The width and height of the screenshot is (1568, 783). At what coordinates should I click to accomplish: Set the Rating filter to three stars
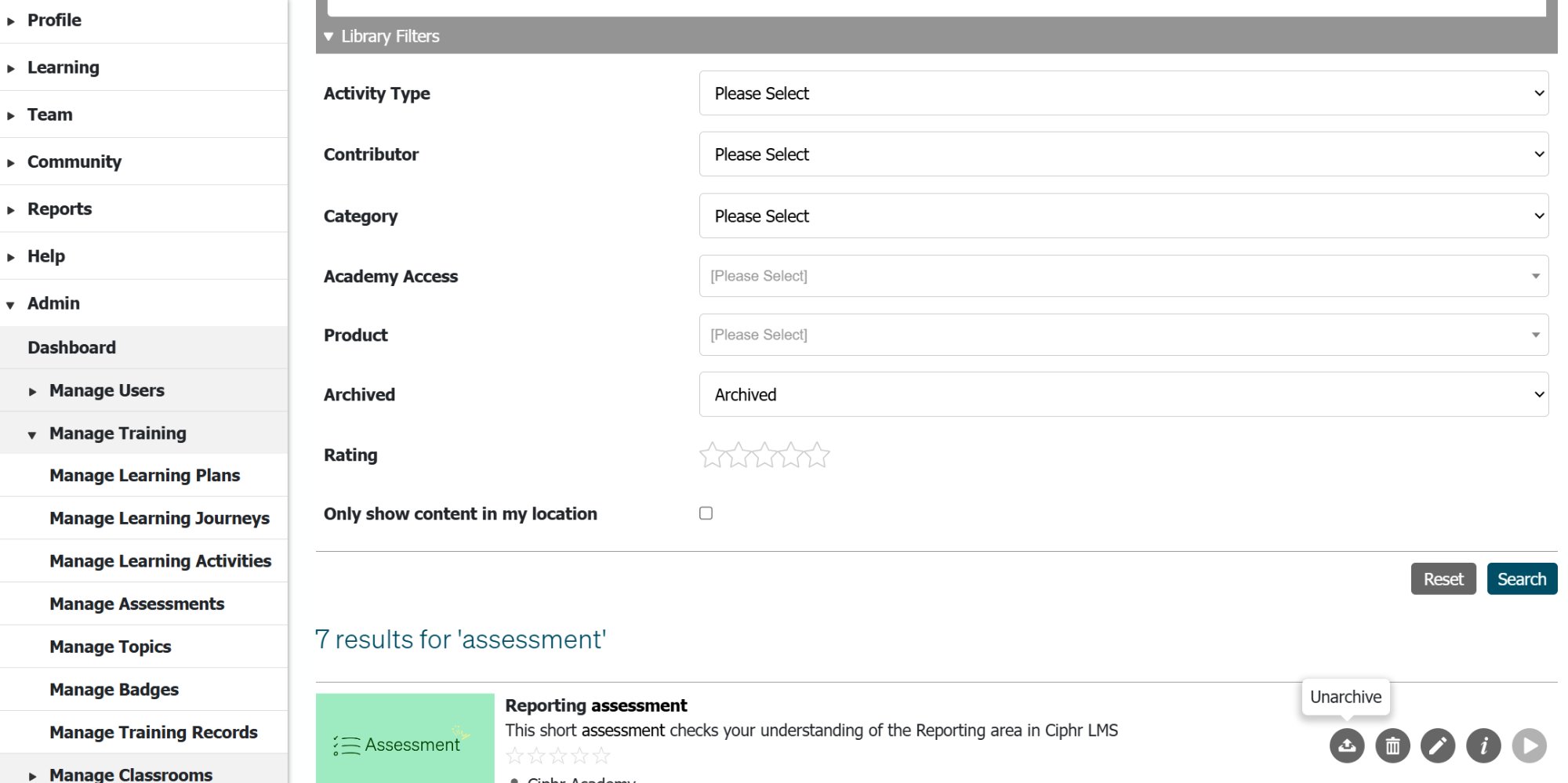[764, 455]
